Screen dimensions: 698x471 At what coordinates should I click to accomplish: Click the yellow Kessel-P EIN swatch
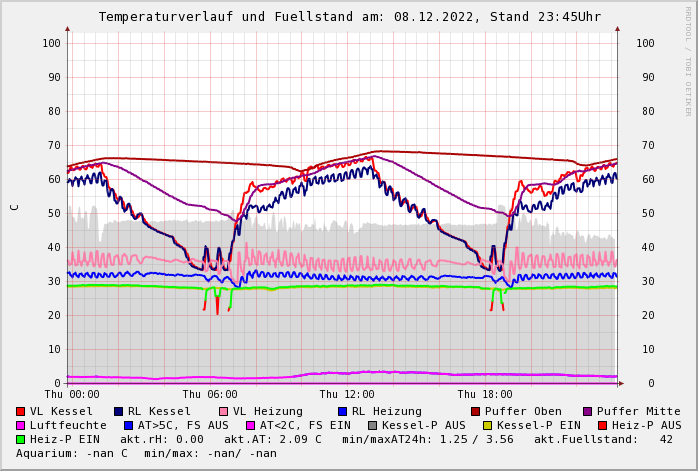tap(487, 425)
